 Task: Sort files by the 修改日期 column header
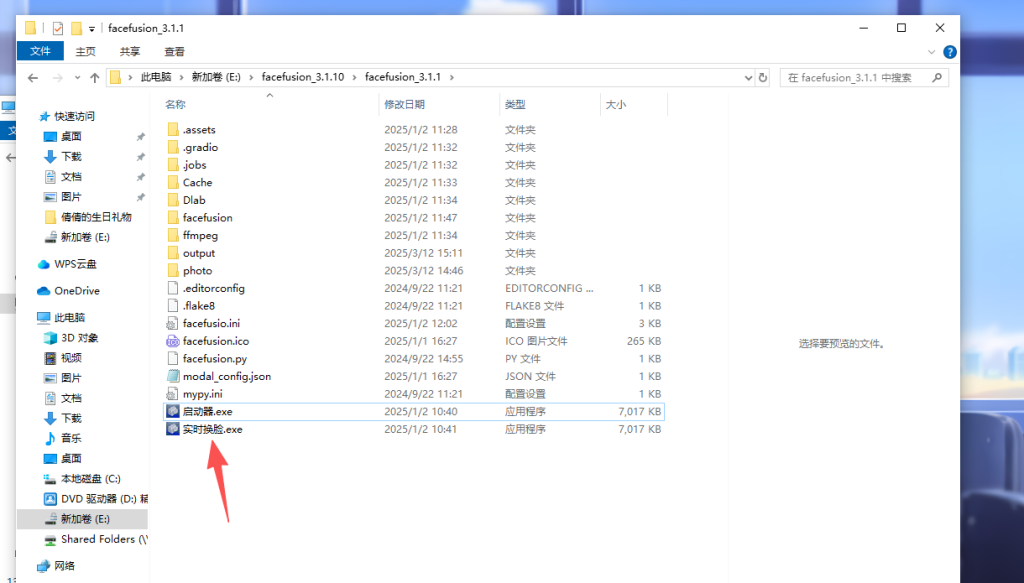click(404, 104)
